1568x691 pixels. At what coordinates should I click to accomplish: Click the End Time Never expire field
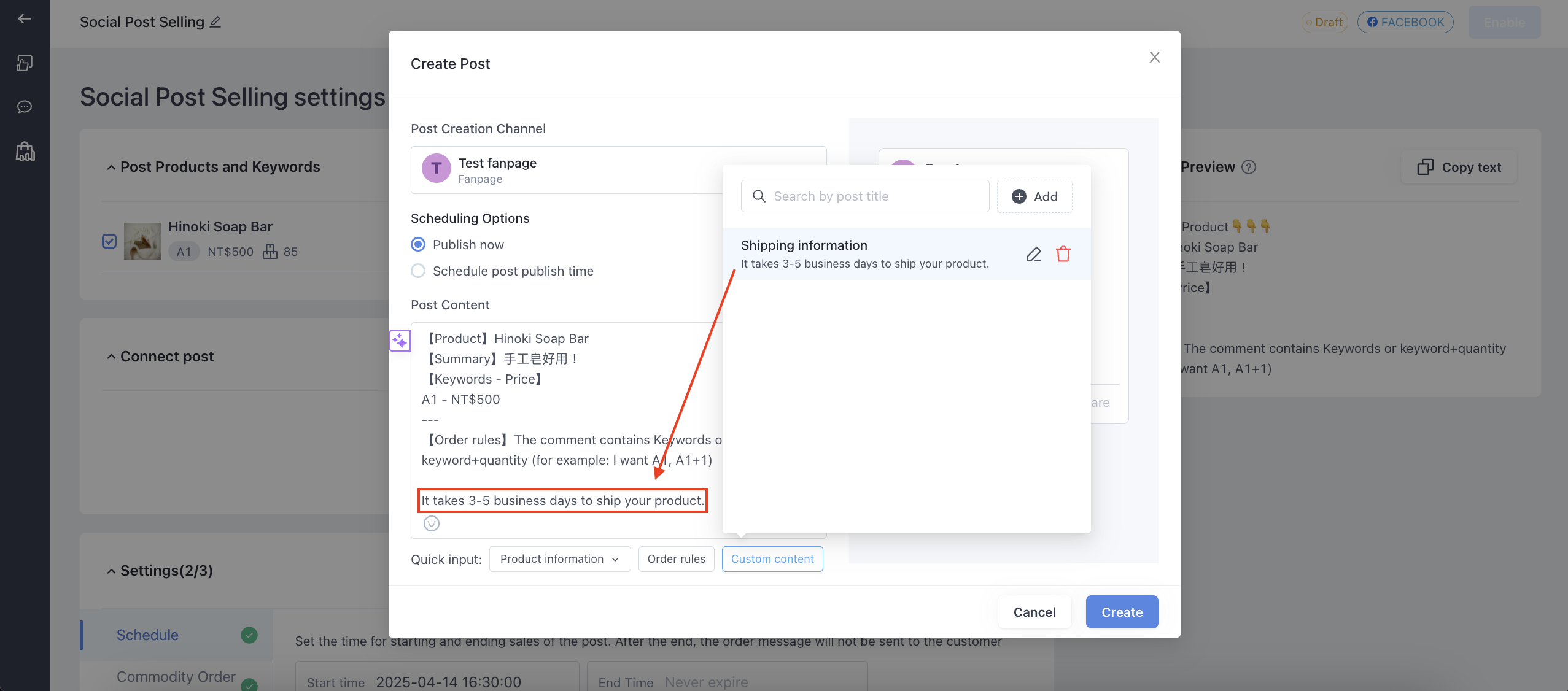click(x=728, y=677)
